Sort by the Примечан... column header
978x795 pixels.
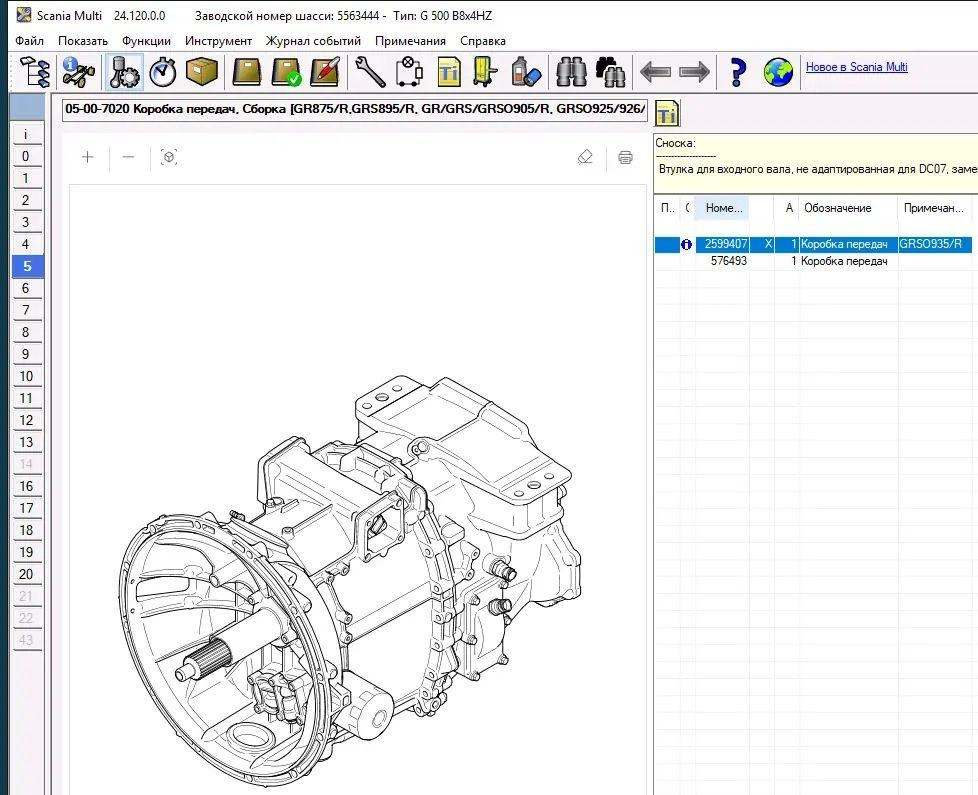[x=934, y=208]
